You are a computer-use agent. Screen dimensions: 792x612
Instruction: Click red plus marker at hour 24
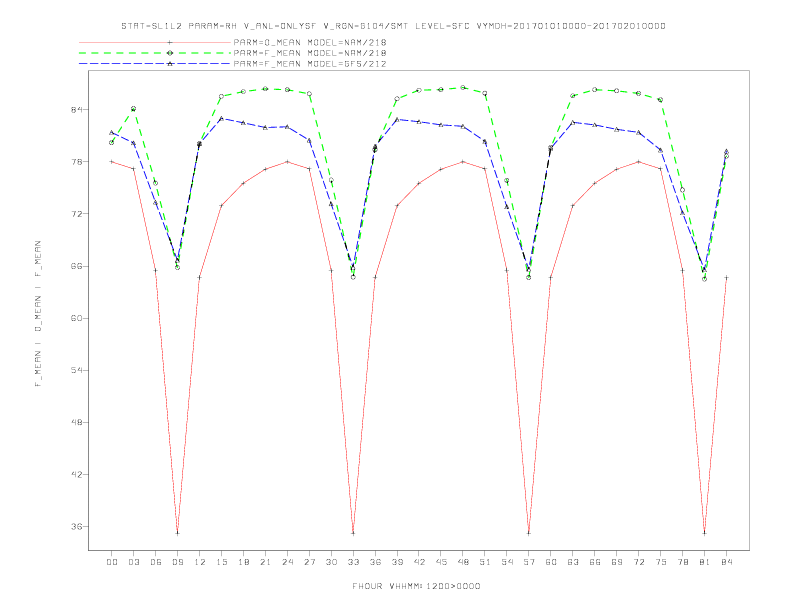[x=287, y=162]
